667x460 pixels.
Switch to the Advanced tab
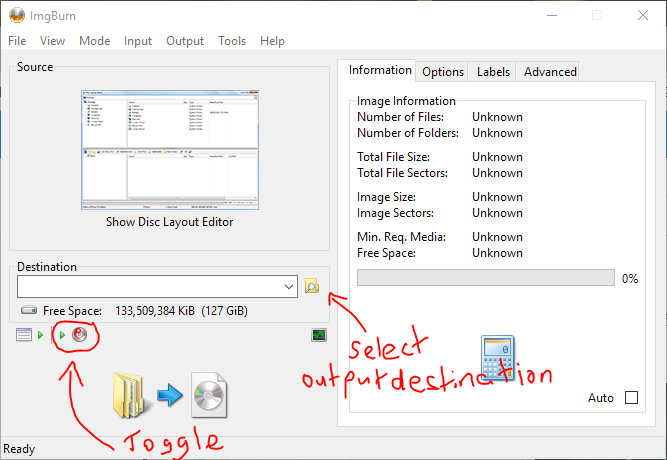tap(549, 72)
